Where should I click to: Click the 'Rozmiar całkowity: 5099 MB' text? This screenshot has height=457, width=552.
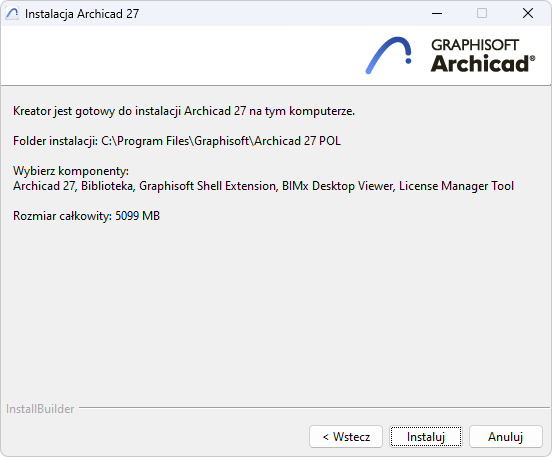pyautogui.click(x=86, y=215)
